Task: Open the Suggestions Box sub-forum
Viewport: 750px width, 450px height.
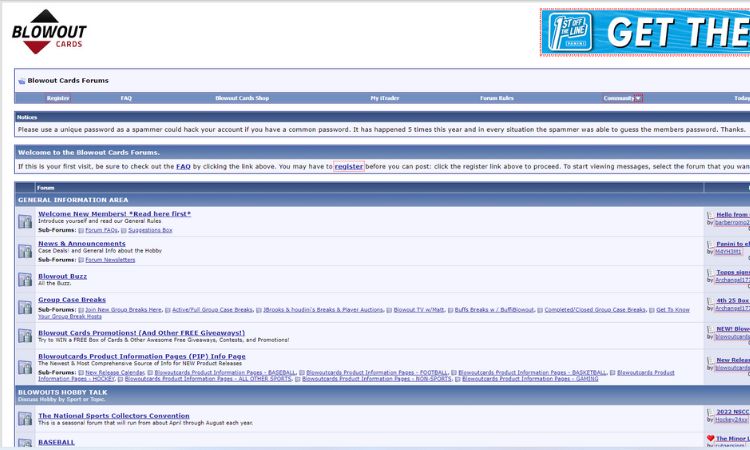Action: (x=150, y=230)
